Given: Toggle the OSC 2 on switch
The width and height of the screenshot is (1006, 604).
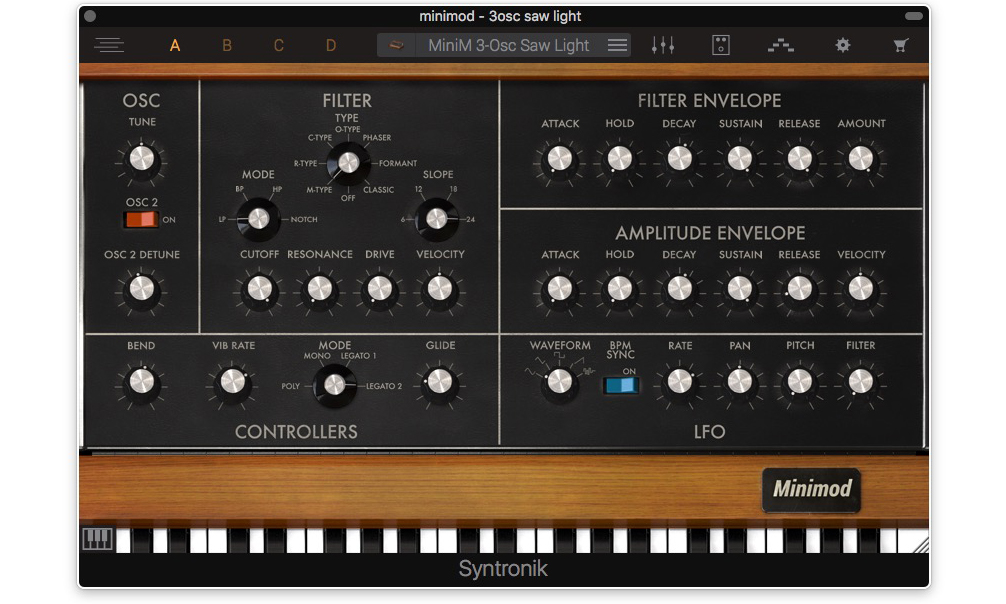Looking at the screenshot, I should pos(141,220).
